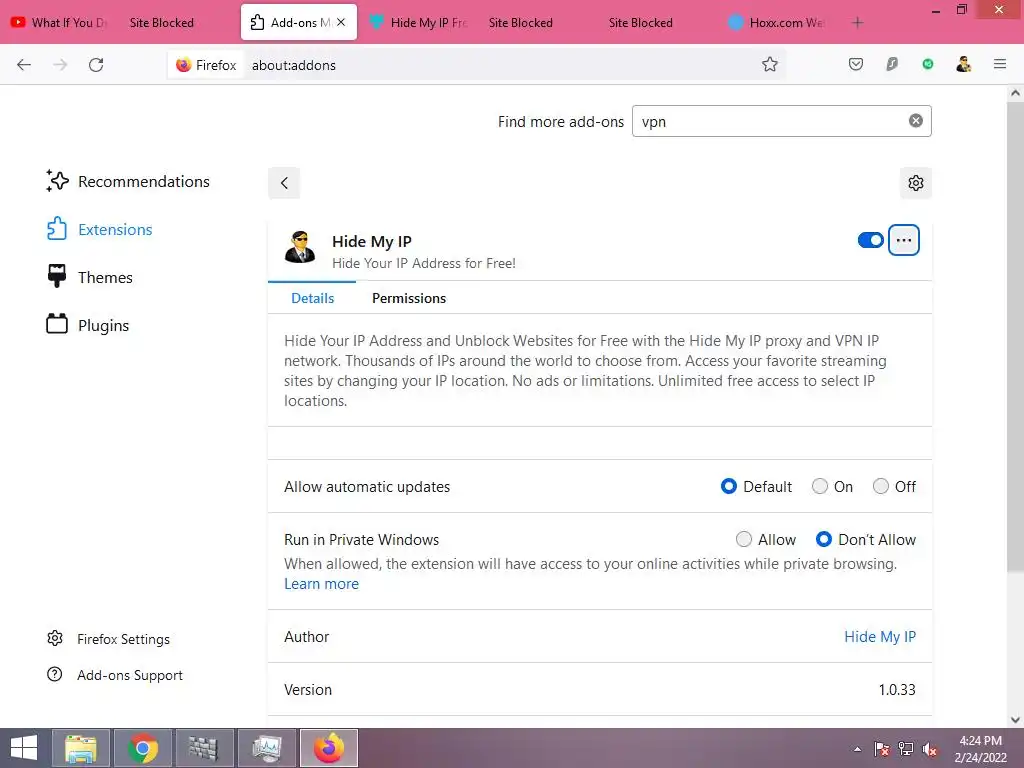Click the version number 1.0.33
Image resolution: width=1024 pixels, height=768 pixels.
pos(897,690)
